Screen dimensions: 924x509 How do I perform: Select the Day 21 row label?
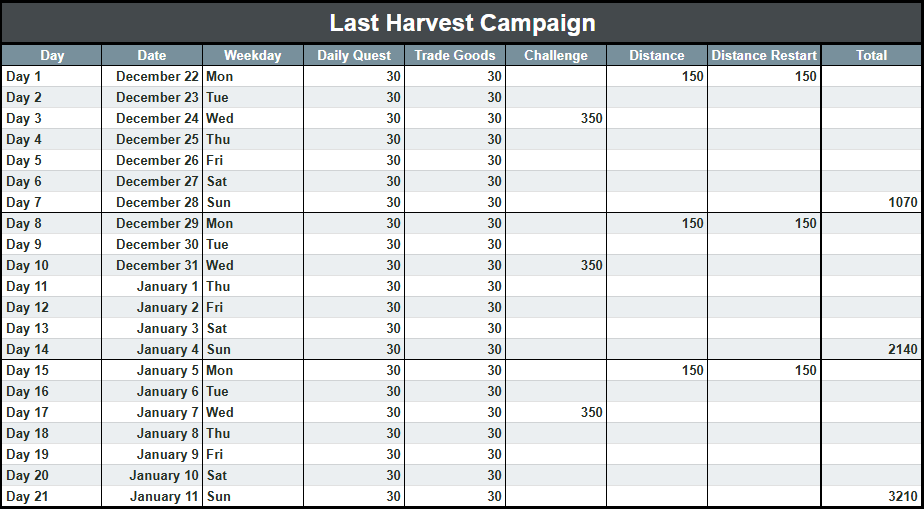pyautogui.click(x=28, y=496)
